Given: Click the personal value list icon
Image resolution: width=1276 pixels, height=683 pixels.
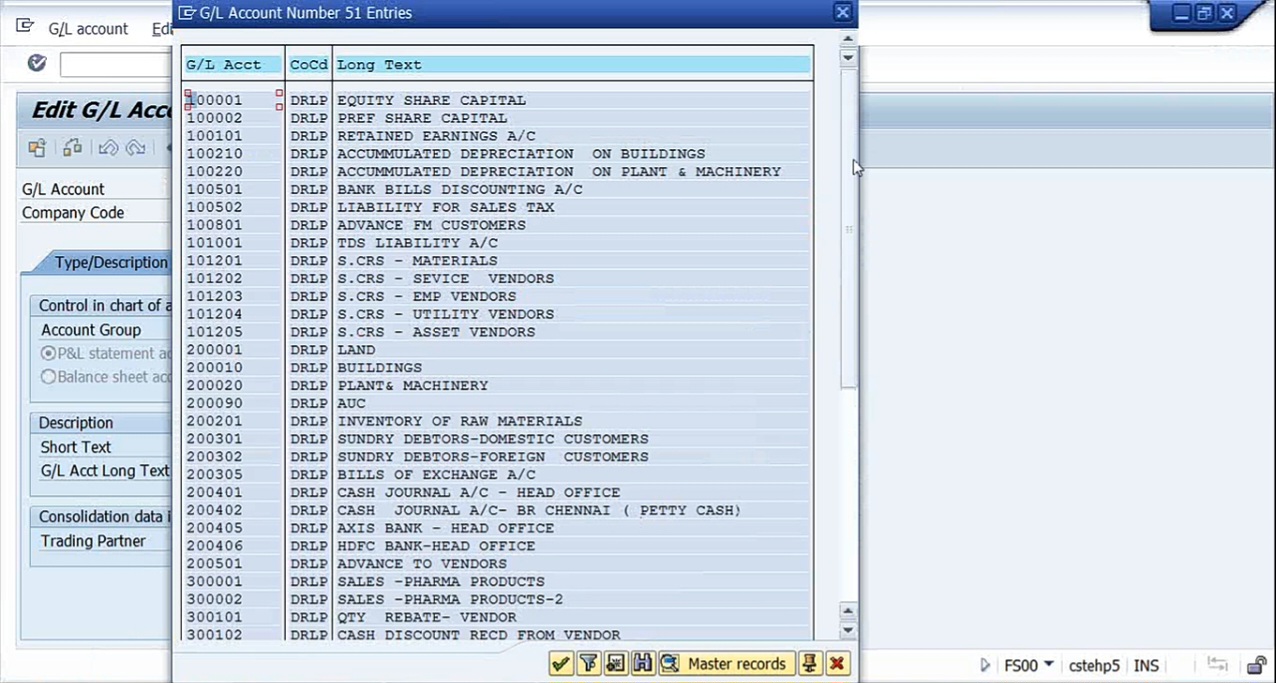Looking at the screenshot, I should 615,663.
